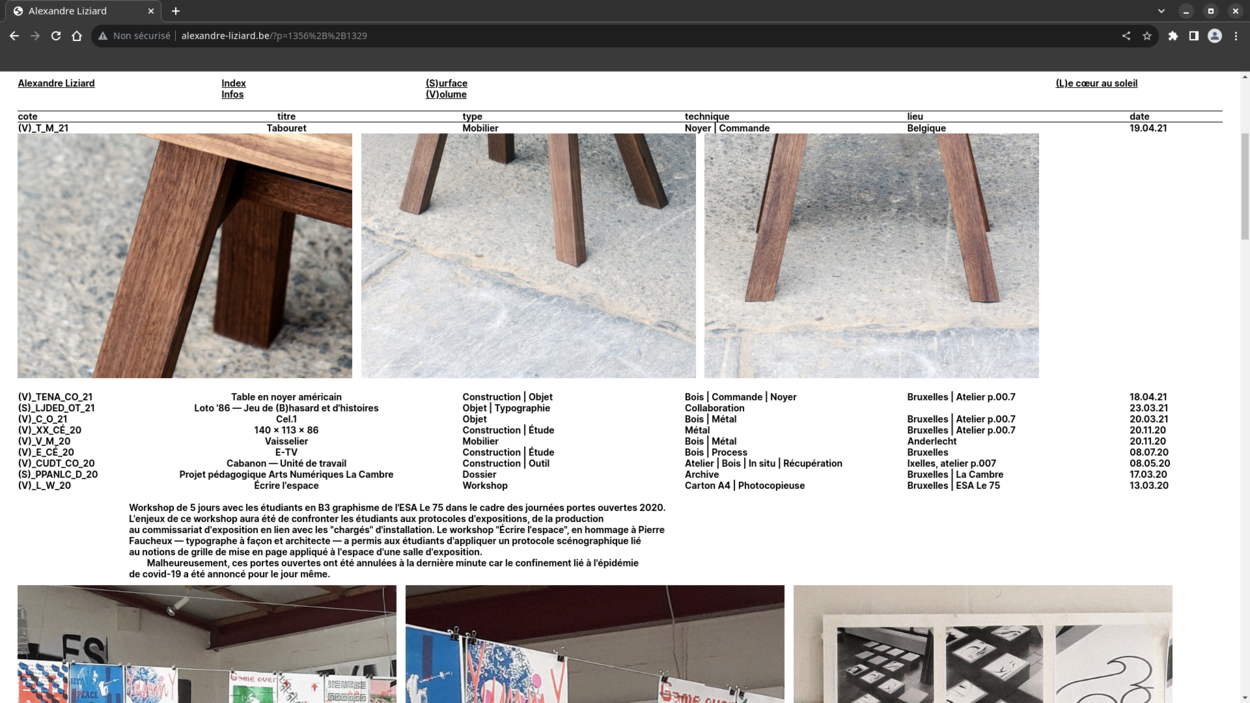Open the (L)e cœur au soleil link
Screen dimensions: 1250x703
pos(1096,83)
